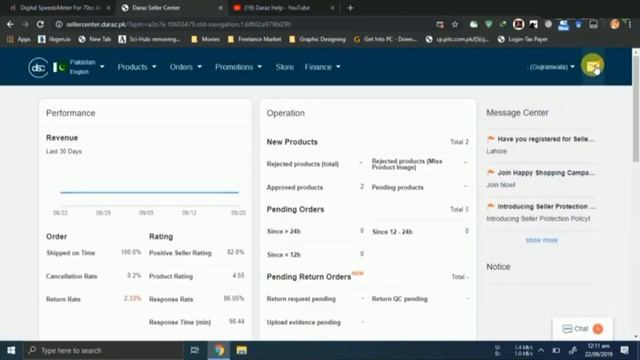Screen dimensions: 640x360
Task: Open Get Into PC bookmark
Action: [x=385, y=40]
